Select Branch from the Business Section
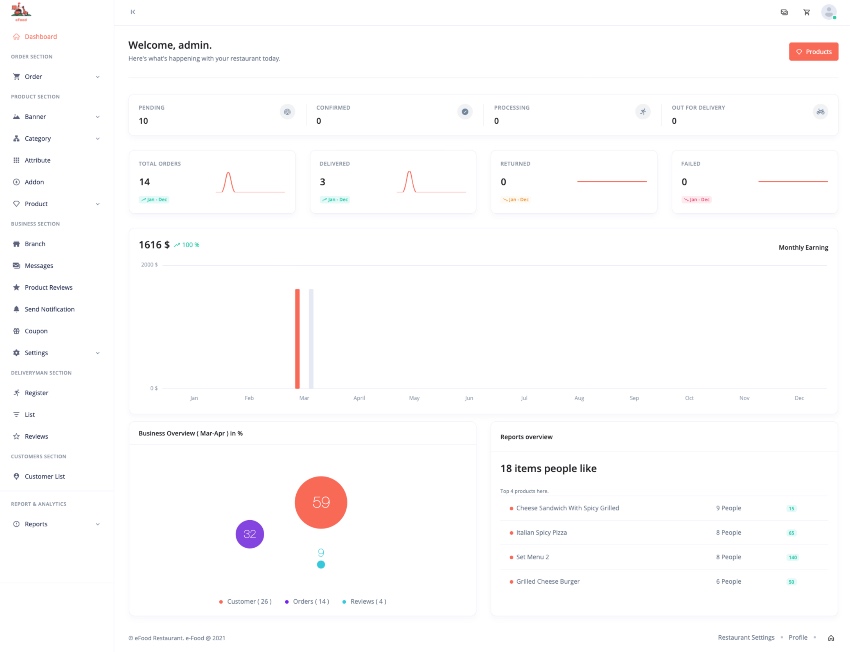This screenshot has width=850, height=652. 35,243
